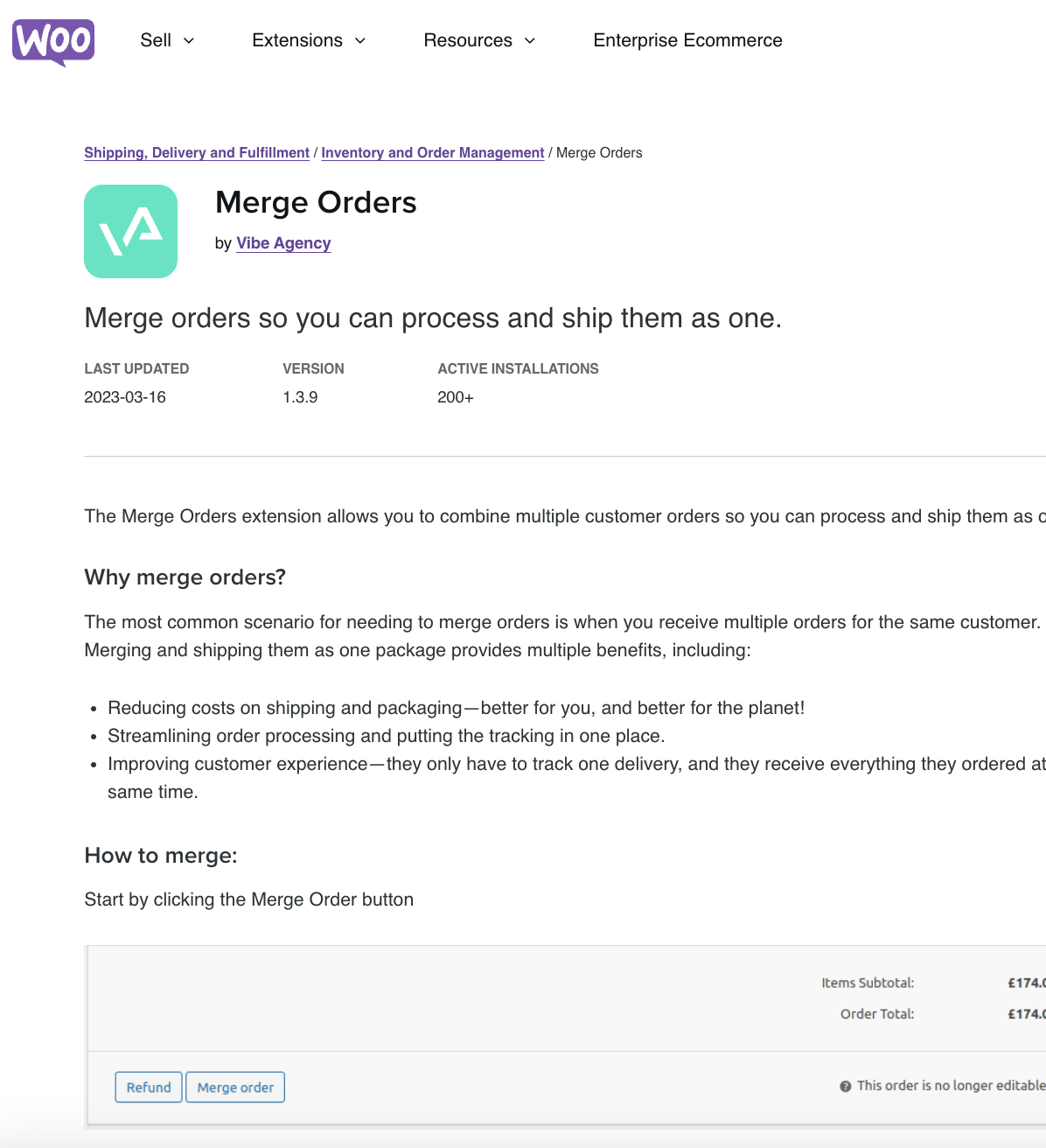
Task: Click the Woo logo
Action: point(52,42)
